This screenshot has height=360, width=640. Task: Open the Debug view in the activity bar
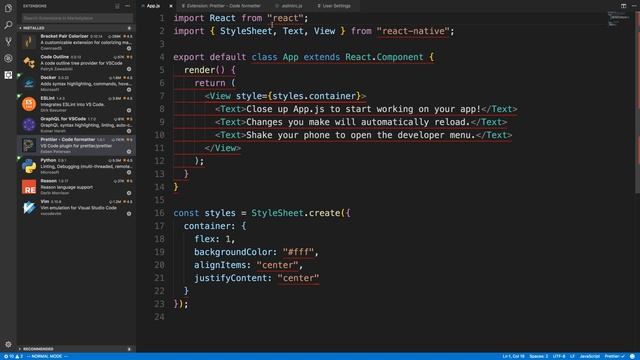8,58
